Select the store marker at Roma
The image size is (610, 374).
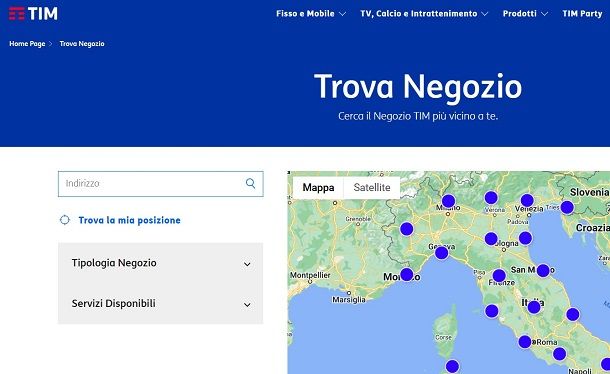525,342
